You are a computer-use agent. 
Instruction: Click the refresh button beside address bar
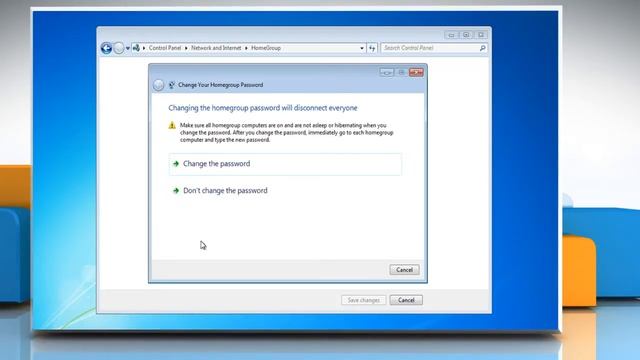point(372,48)
